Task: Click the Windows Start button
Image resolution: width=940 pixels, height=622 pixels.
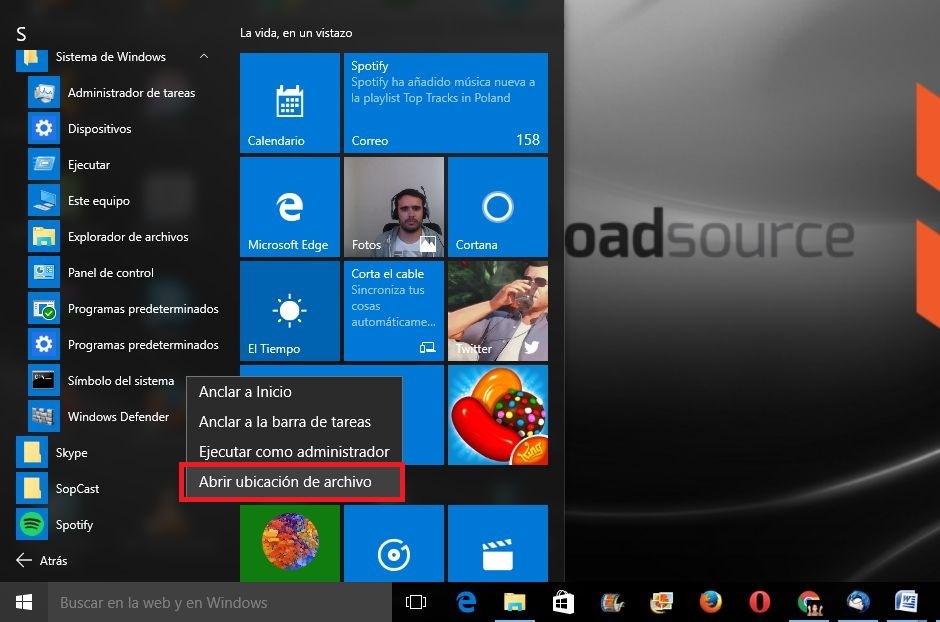Action: point(24,602)
